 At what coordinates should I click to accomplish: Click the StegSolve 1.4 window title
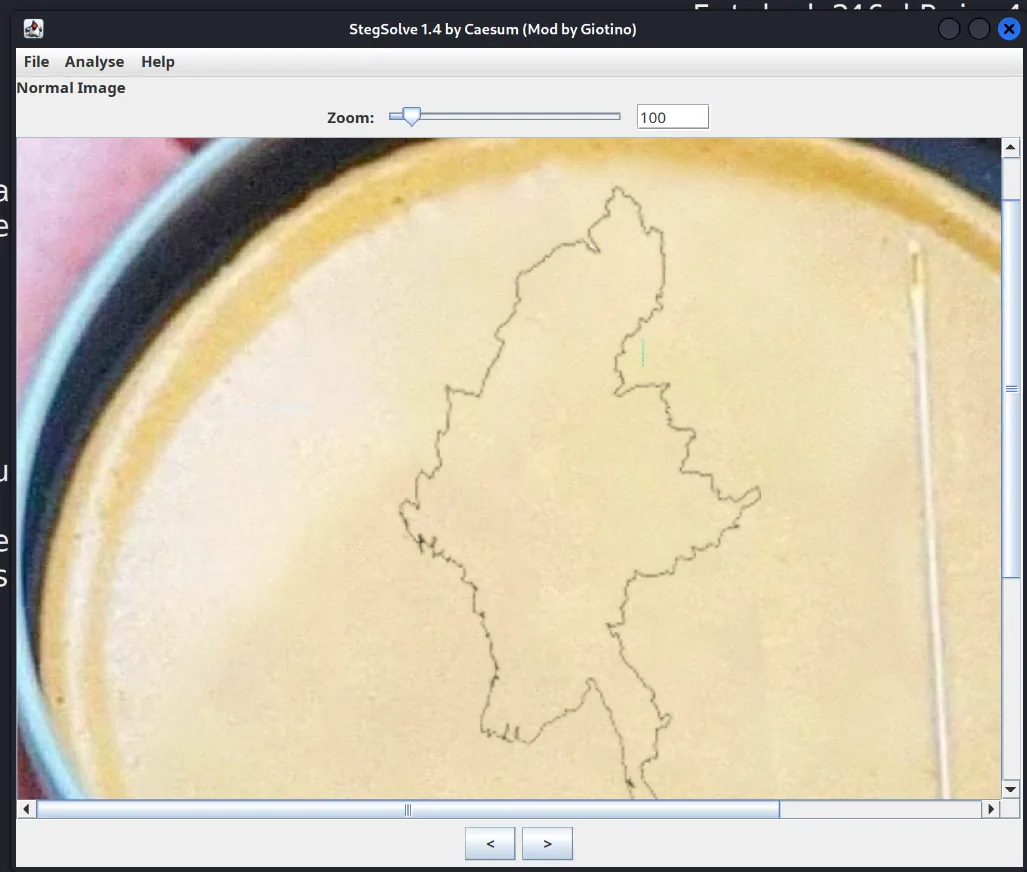click(493, 29)
